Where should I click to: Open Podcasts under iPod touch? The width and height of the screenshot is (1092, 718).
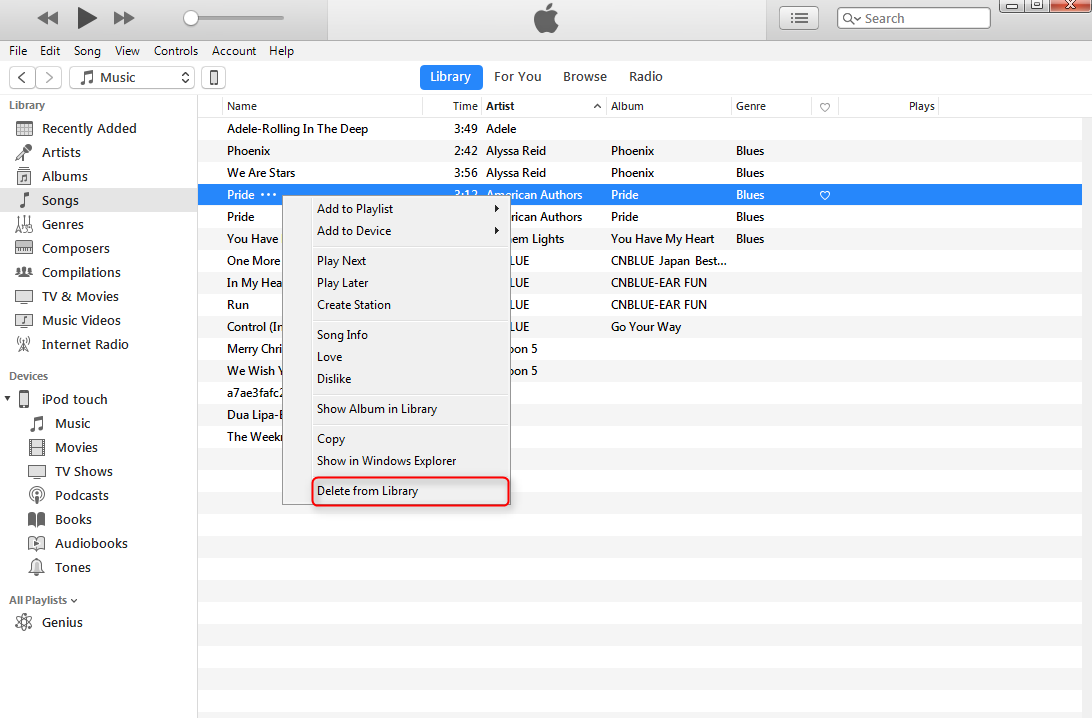click(81, 495)
